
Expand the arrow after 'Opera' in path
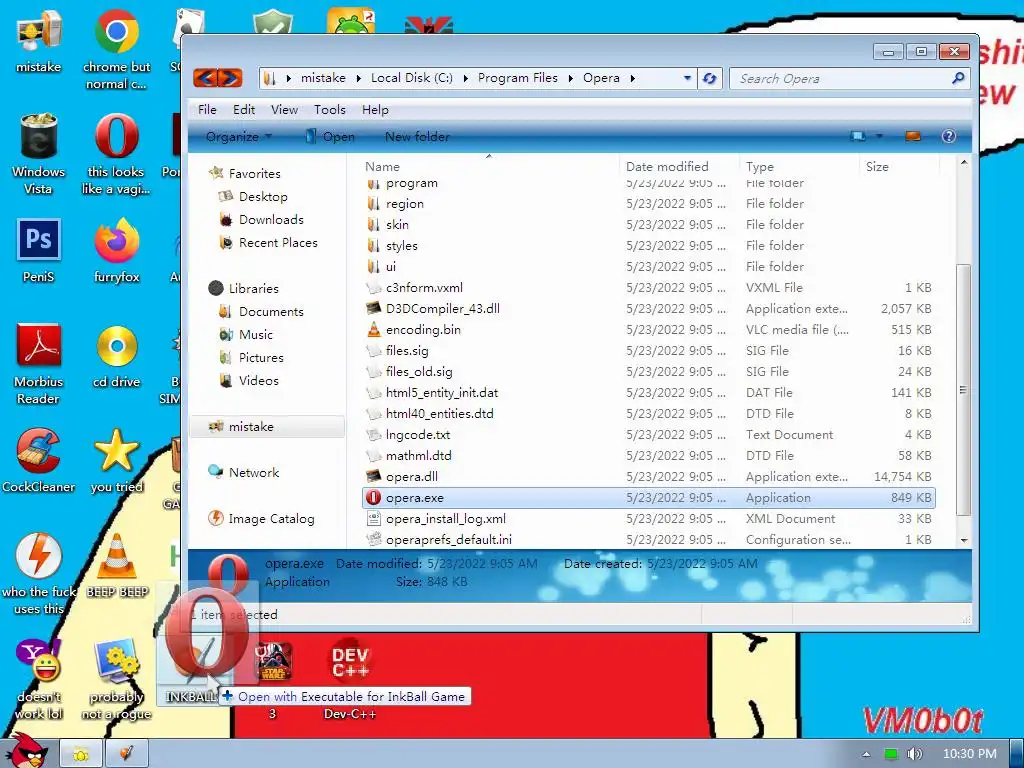tap(632, 78)
